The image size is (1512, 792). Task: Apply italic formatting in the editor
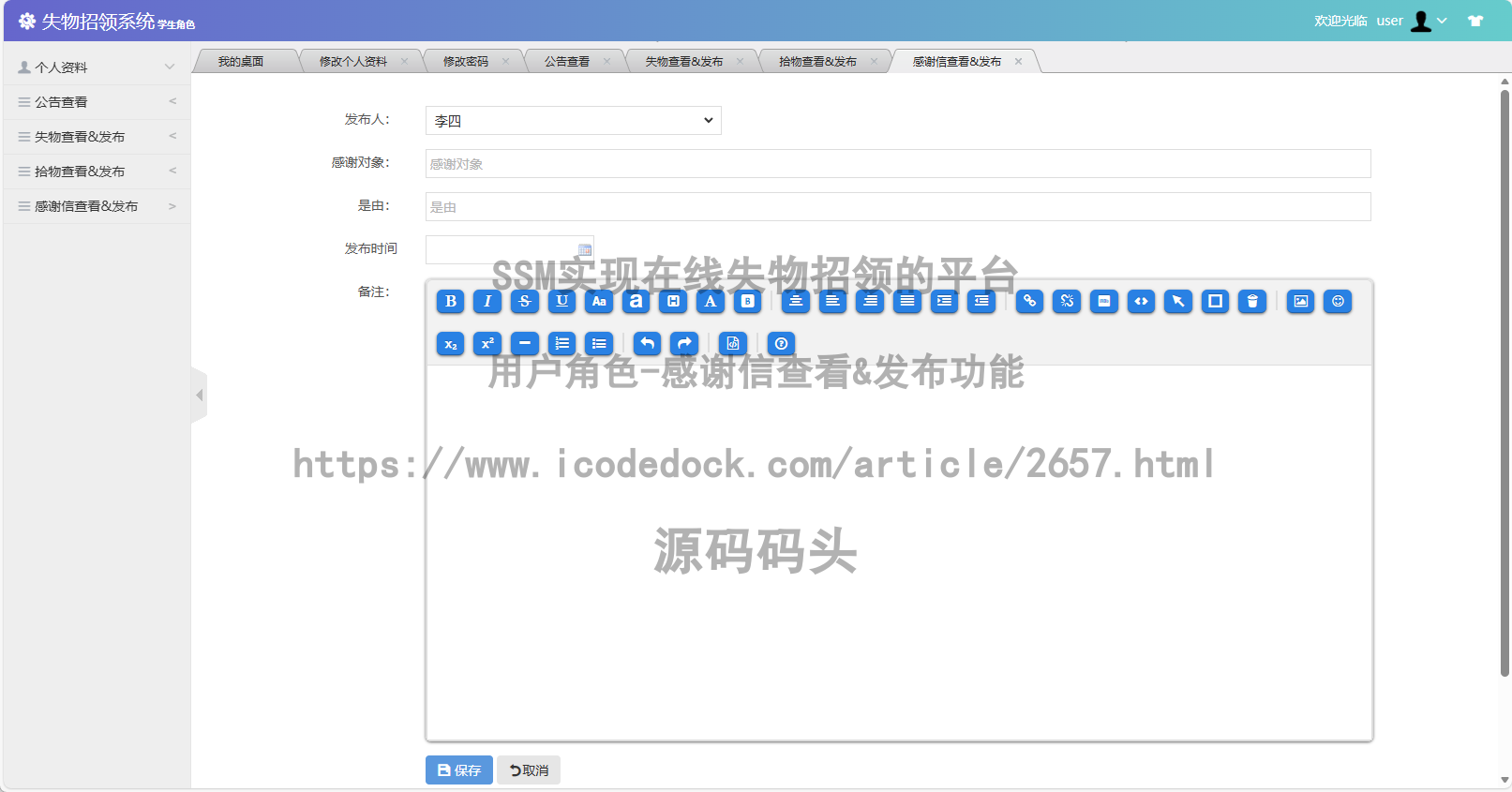487,301
